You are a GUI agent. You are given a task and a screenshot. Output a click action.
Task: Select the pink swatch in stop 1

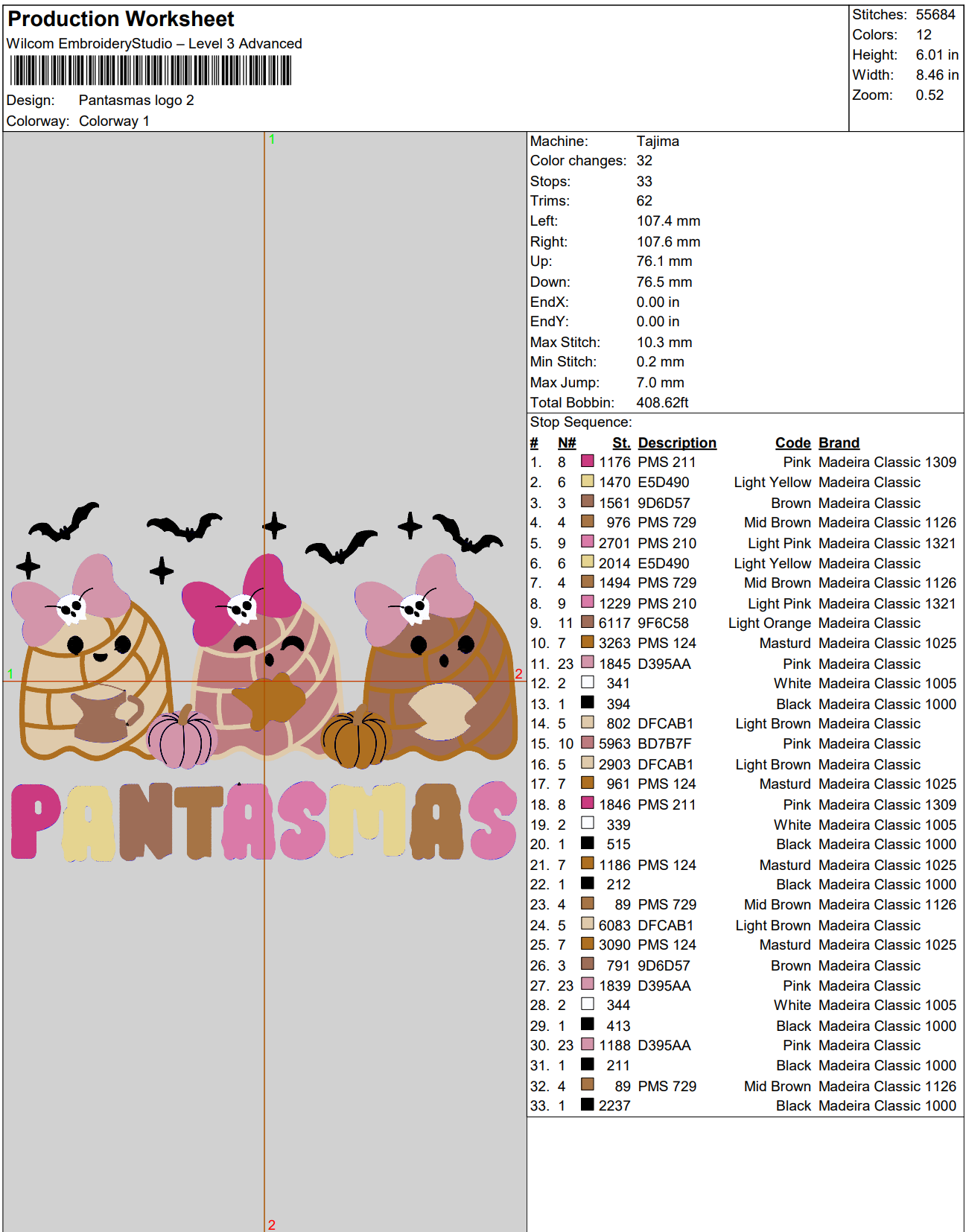tap(588, 462)
